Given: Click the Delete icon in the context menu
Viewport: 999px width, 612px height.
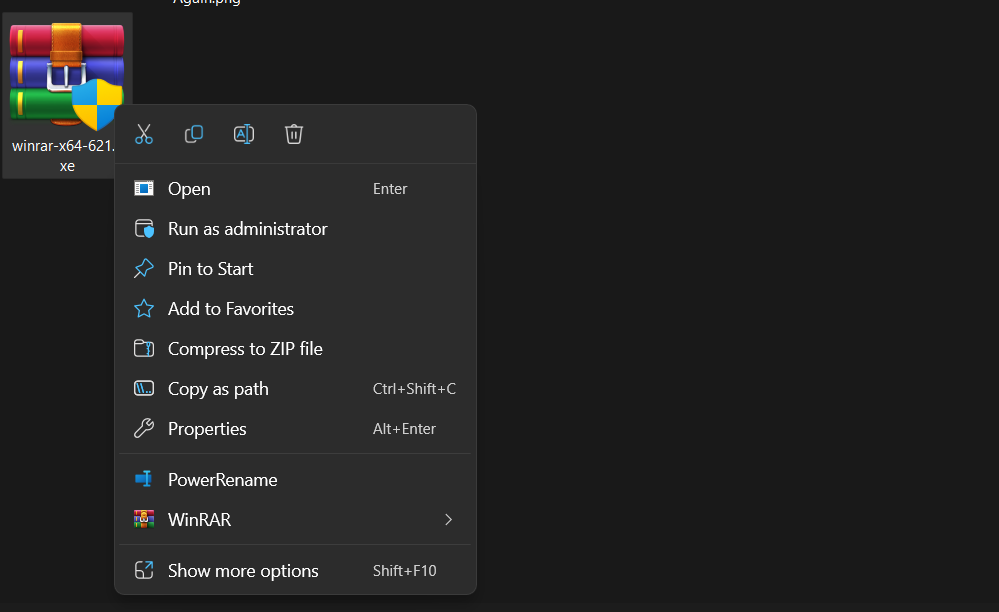Looking at the screenshot, I should tap(293, 133).
